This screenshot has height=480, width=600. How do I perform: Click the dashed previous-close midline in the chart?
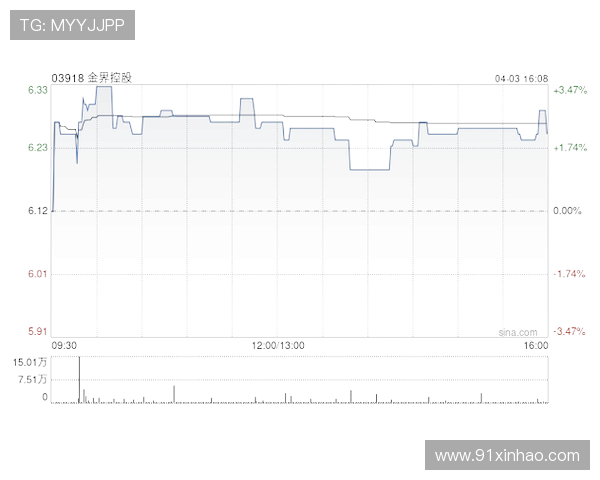pyautogui.click(x=300, y=209)
